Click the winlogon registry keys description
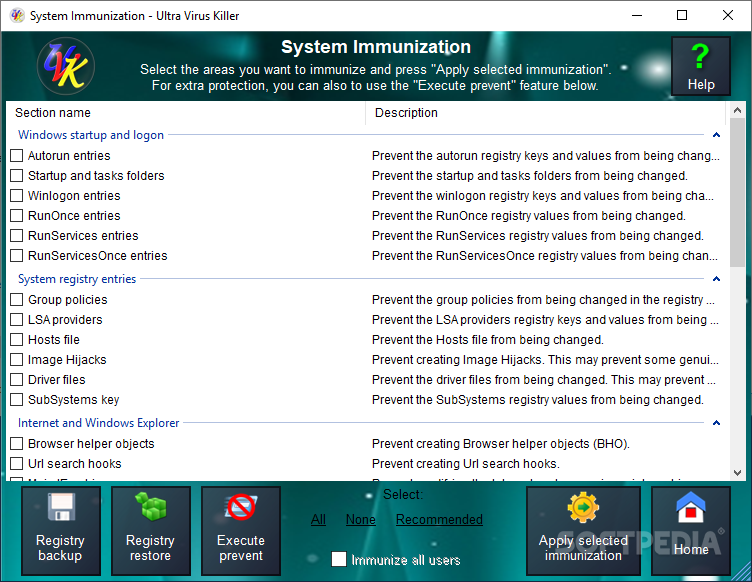752x582 pixels. coord(543,196)
